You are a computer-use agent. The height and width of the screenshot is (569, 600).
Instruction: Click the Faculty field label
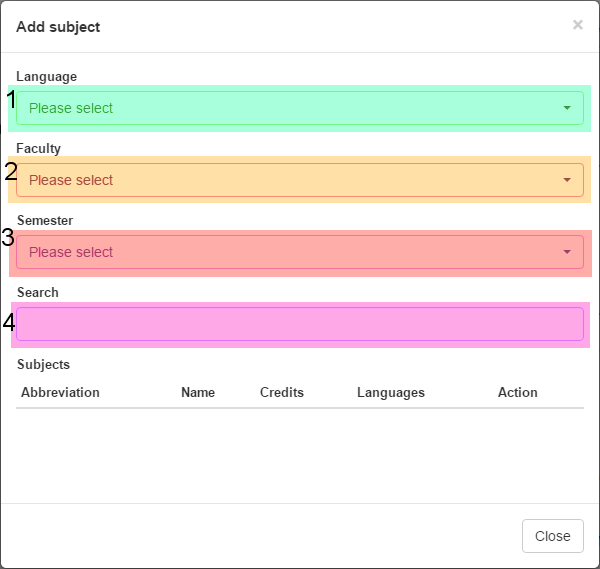(x=38, y=148)
